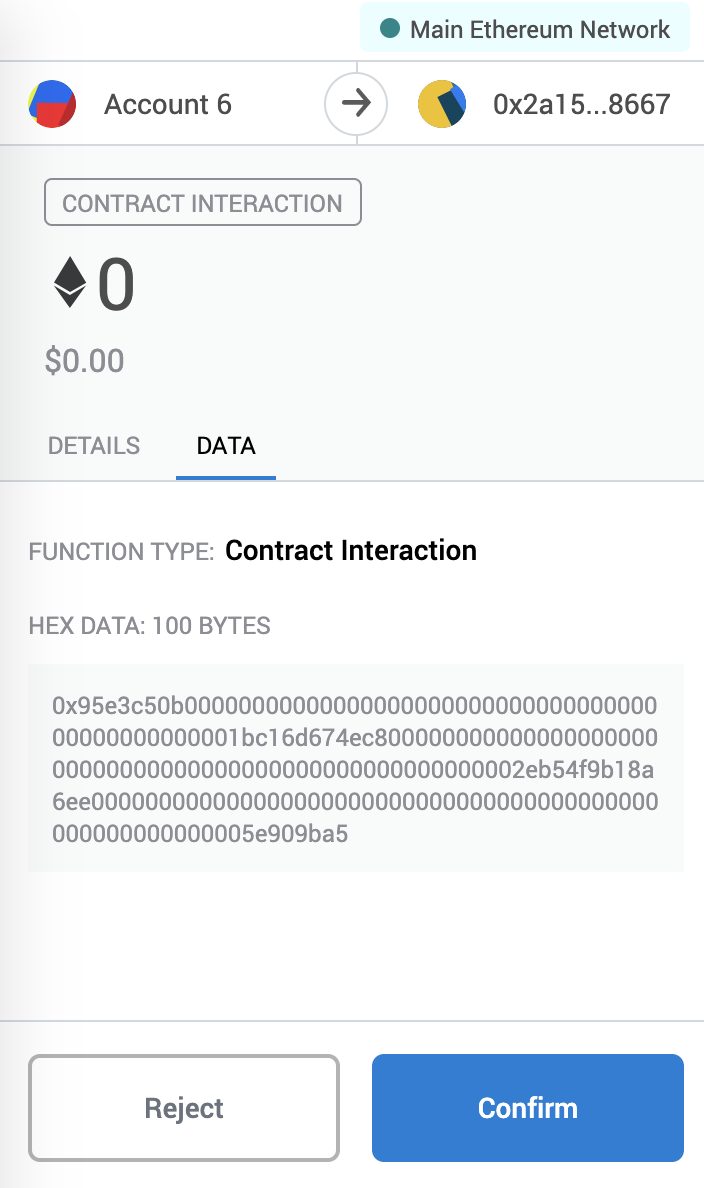Click the Account 6 avatar icon

click(x=52, y=103)
